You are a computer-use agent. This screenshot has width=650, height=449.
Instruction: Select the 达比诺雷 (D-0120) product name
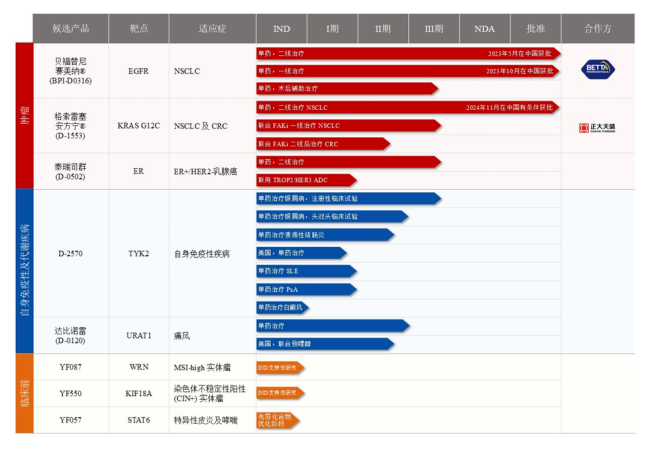coord(70,334)
